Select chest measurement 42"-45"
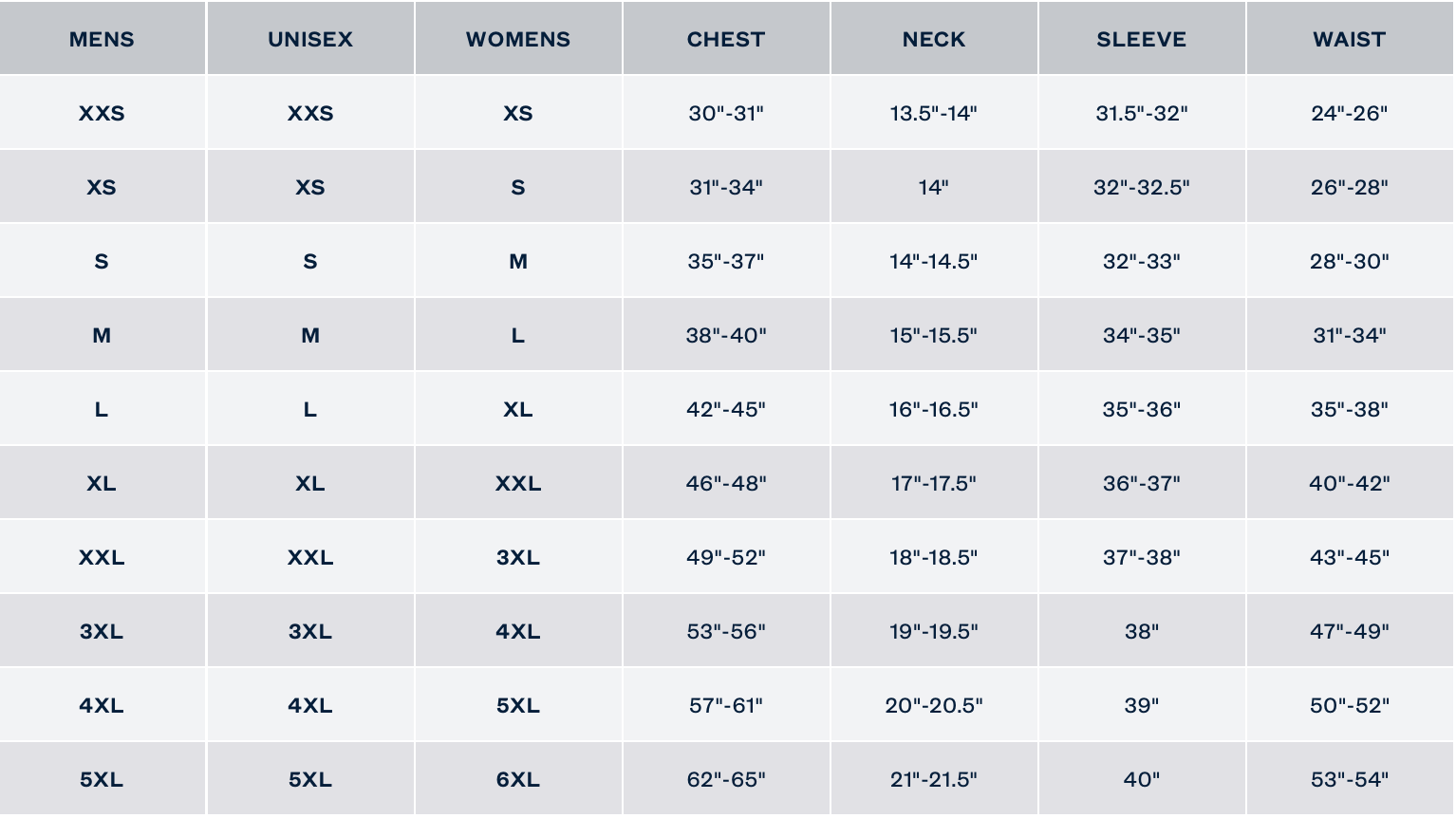The height and width of the screenshot is (818, 1456). pyautogui.click(x=726, y=409)
